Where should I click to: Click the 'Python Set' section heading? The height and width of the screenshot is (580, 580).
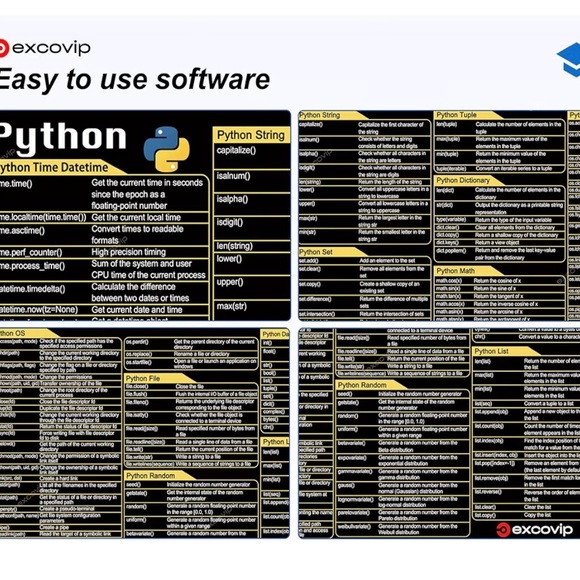click(x=316, y=252)
